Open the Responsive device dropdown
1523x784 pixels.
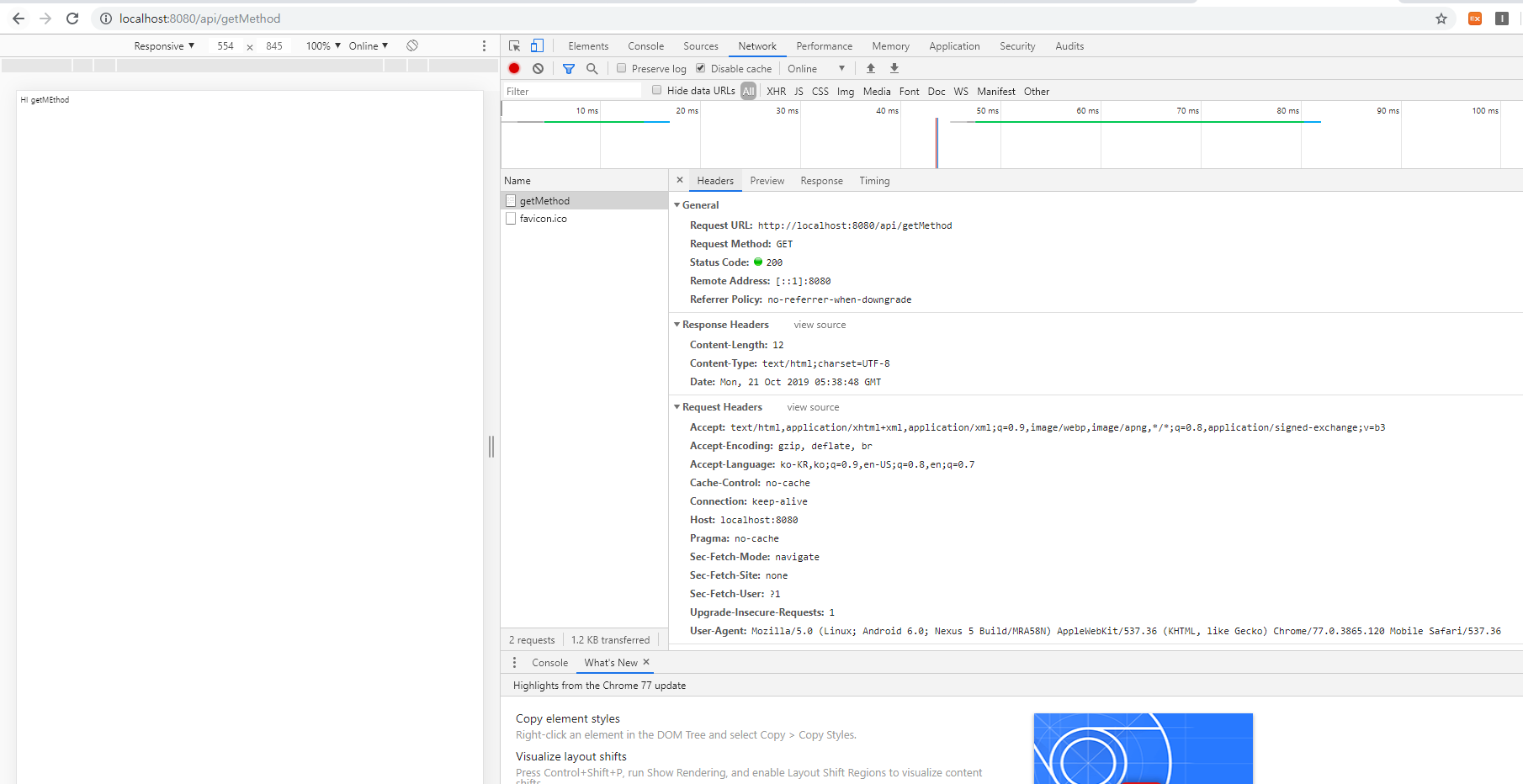tap(164, 46)
